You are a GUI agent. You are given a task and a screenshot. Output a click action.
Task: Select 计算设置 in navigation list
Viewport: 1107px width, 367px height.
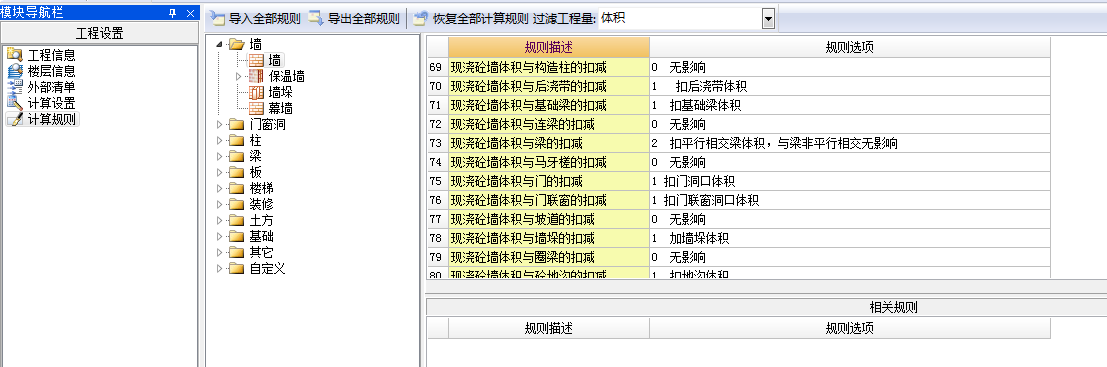tap(52, 103)
